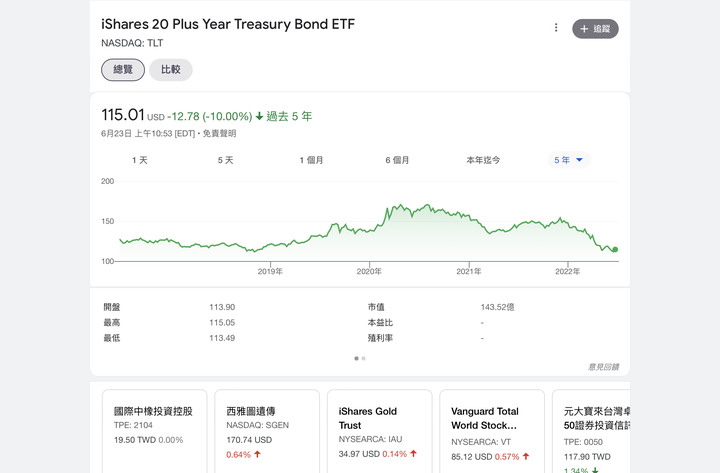Click the green current-price dot on chart
This screenshot has height=473, width=720.
pyautogui.click(x=615, y=249)
